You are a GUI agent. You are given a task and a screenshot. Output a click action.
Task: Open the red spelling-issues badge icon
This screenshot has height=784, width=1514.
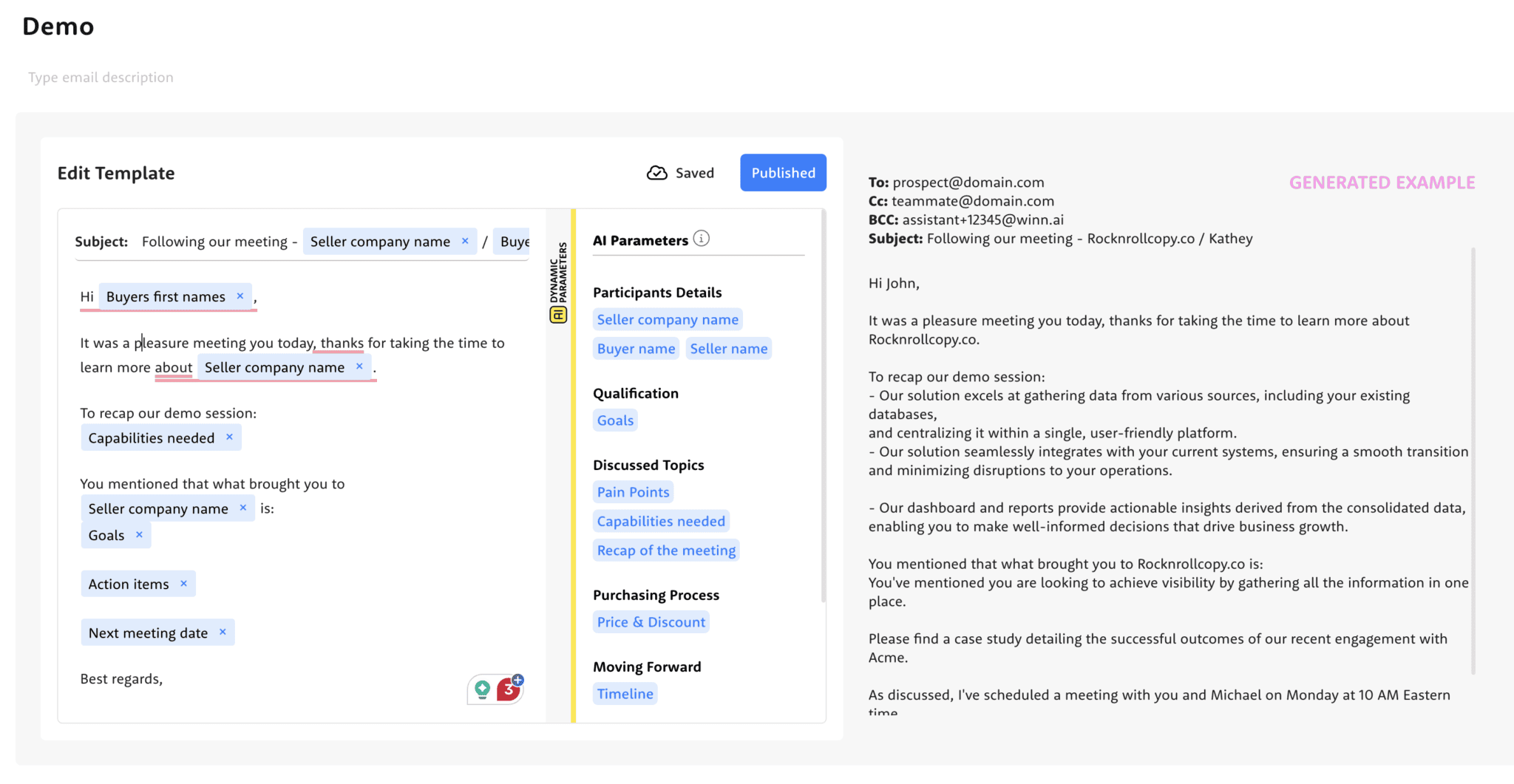(509, 688)
